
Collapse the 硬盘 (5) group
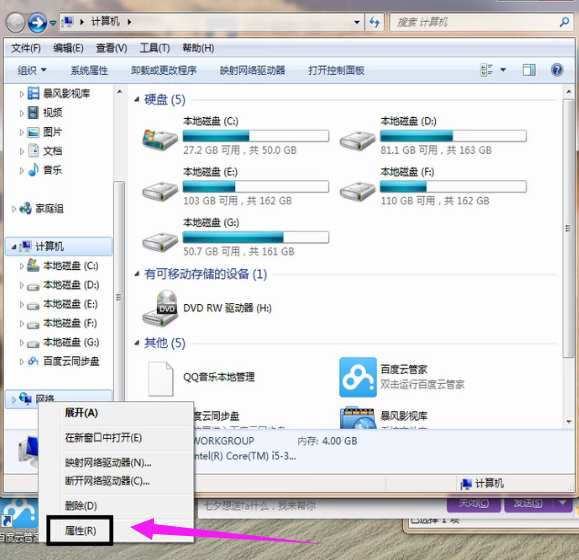137,99
